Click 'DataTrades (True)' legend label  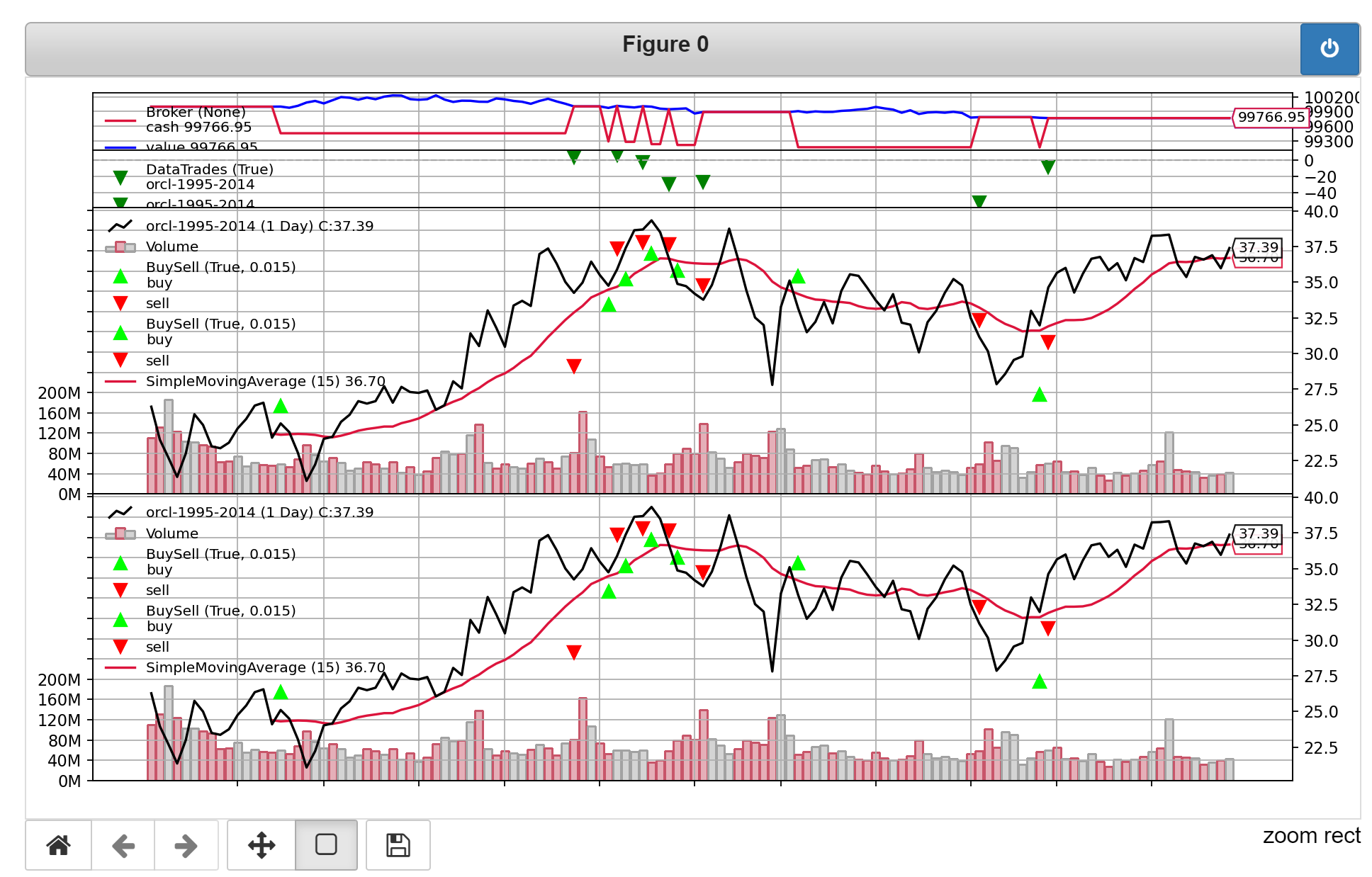(209, 169)
